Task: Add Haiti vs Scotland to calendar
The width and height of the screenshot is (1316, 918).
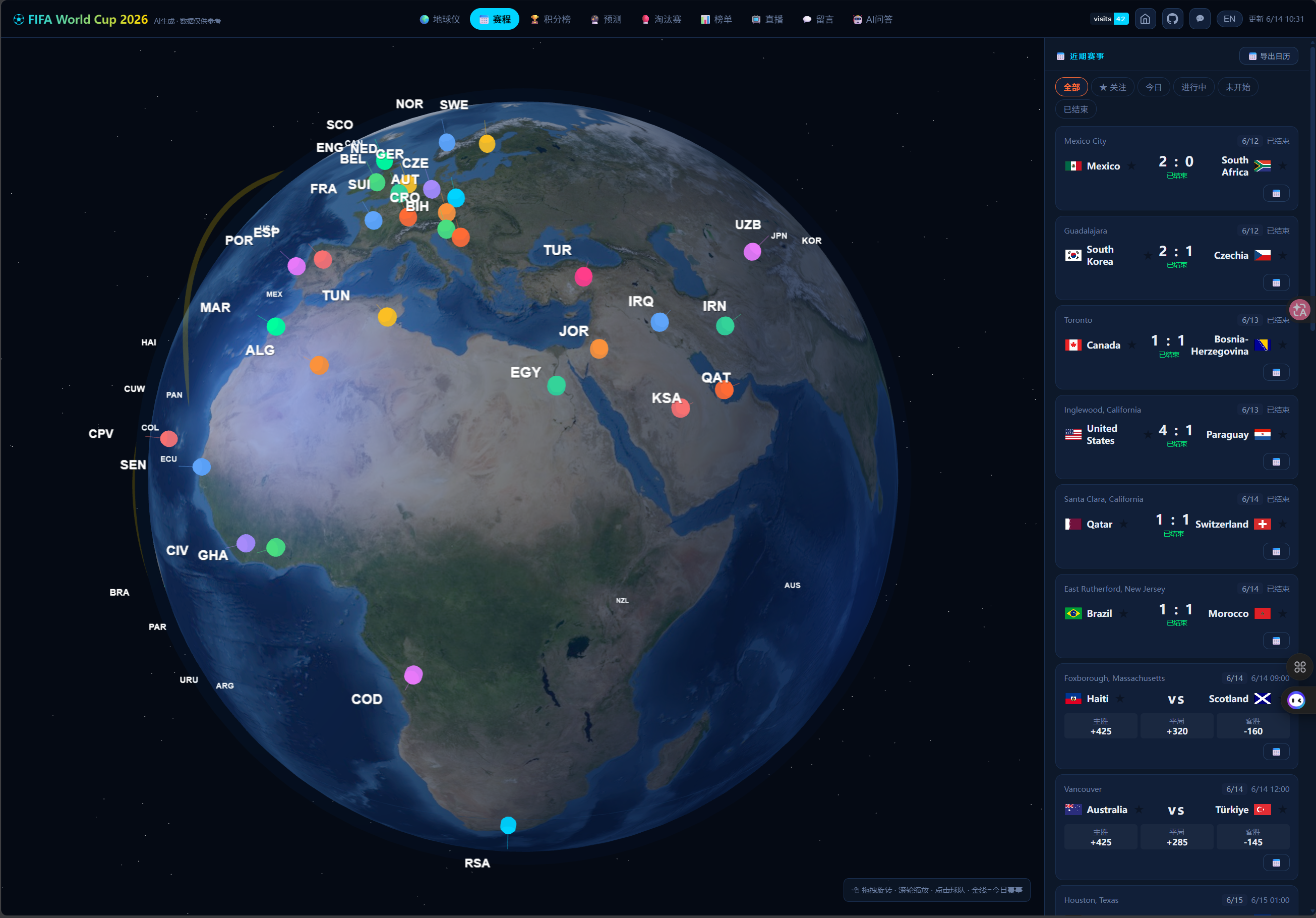Action: pos(1276,752)
